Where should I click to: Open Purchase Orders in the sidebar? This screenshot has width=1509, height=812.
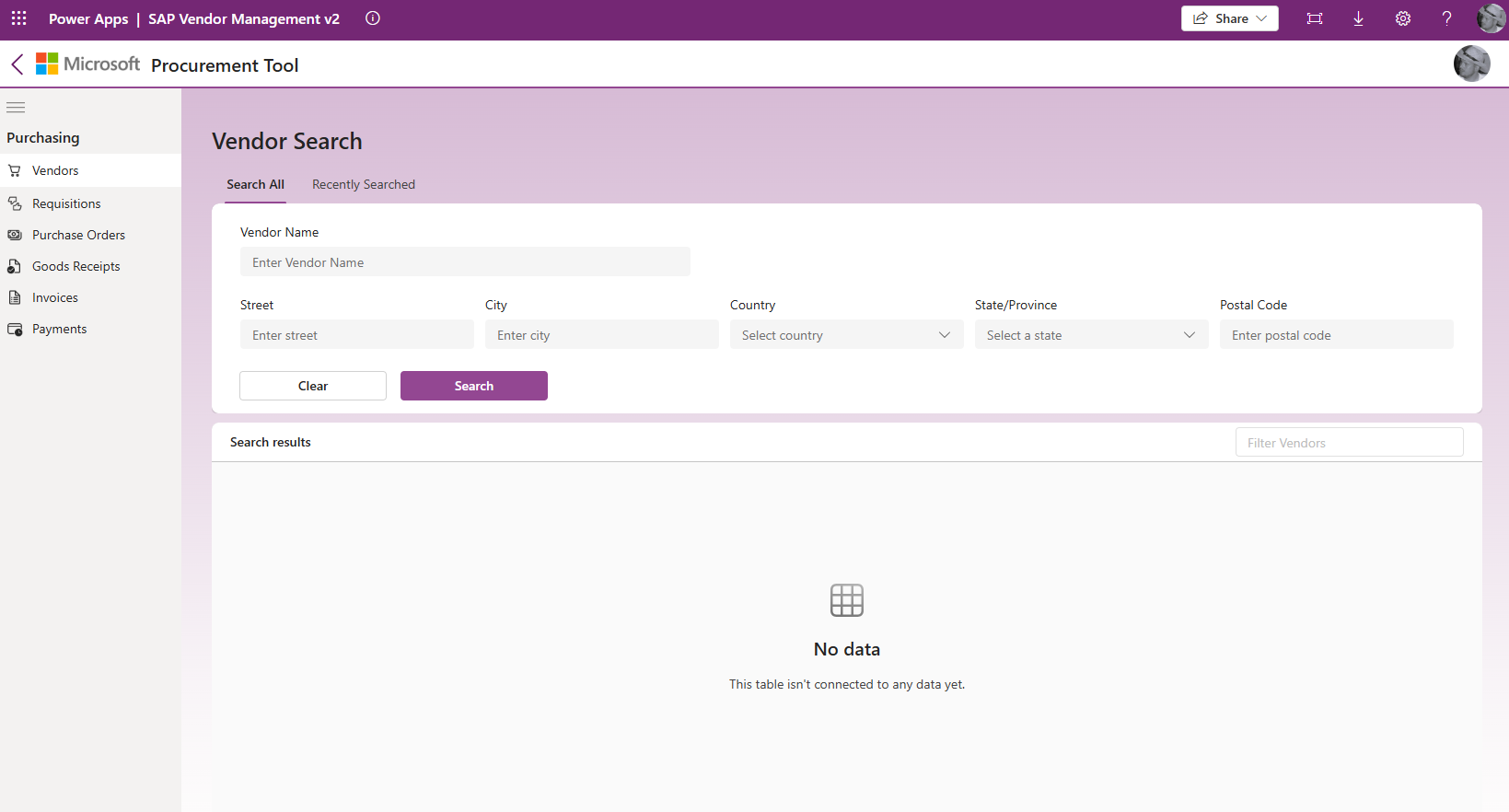(x=90, y=235)
